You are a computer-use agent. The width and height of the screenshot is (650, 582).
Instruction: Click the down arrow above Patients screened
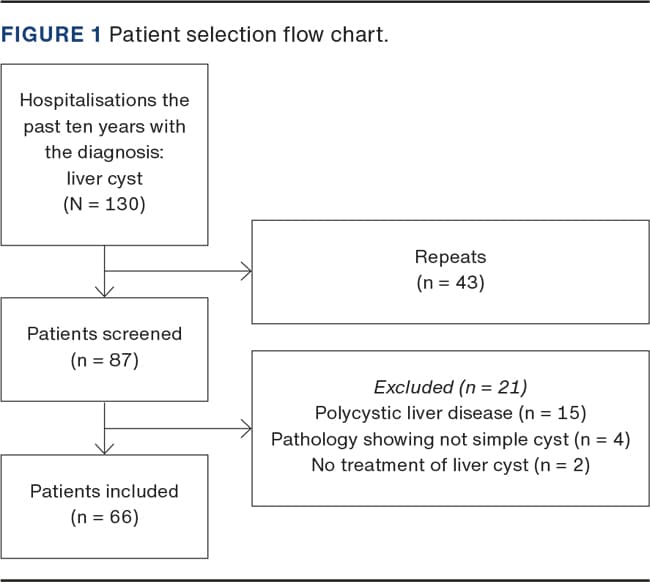click(x=104, y=290)
